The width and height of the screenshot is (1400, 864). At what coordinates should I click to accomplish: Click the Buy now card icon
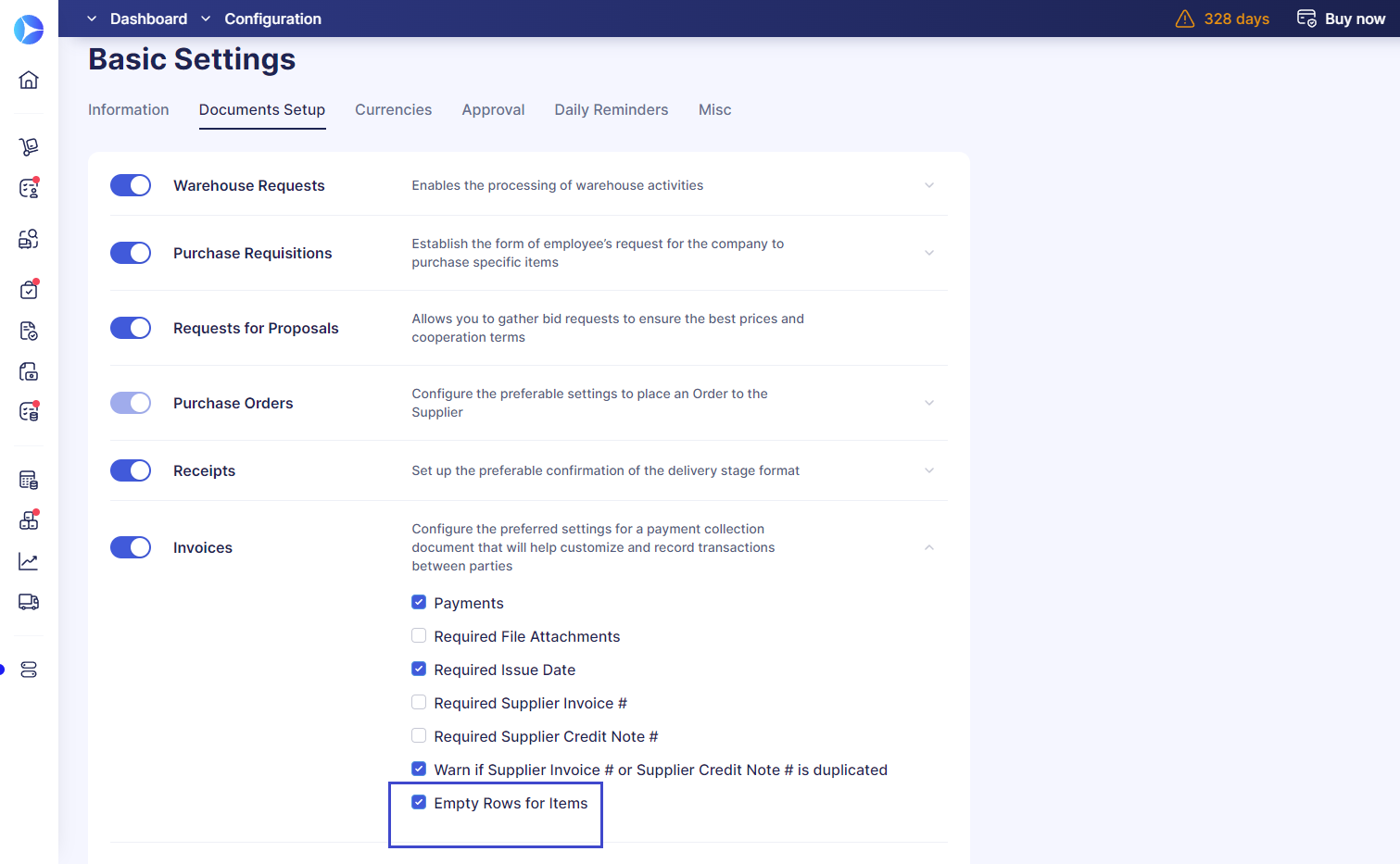tap(1306, 19)
